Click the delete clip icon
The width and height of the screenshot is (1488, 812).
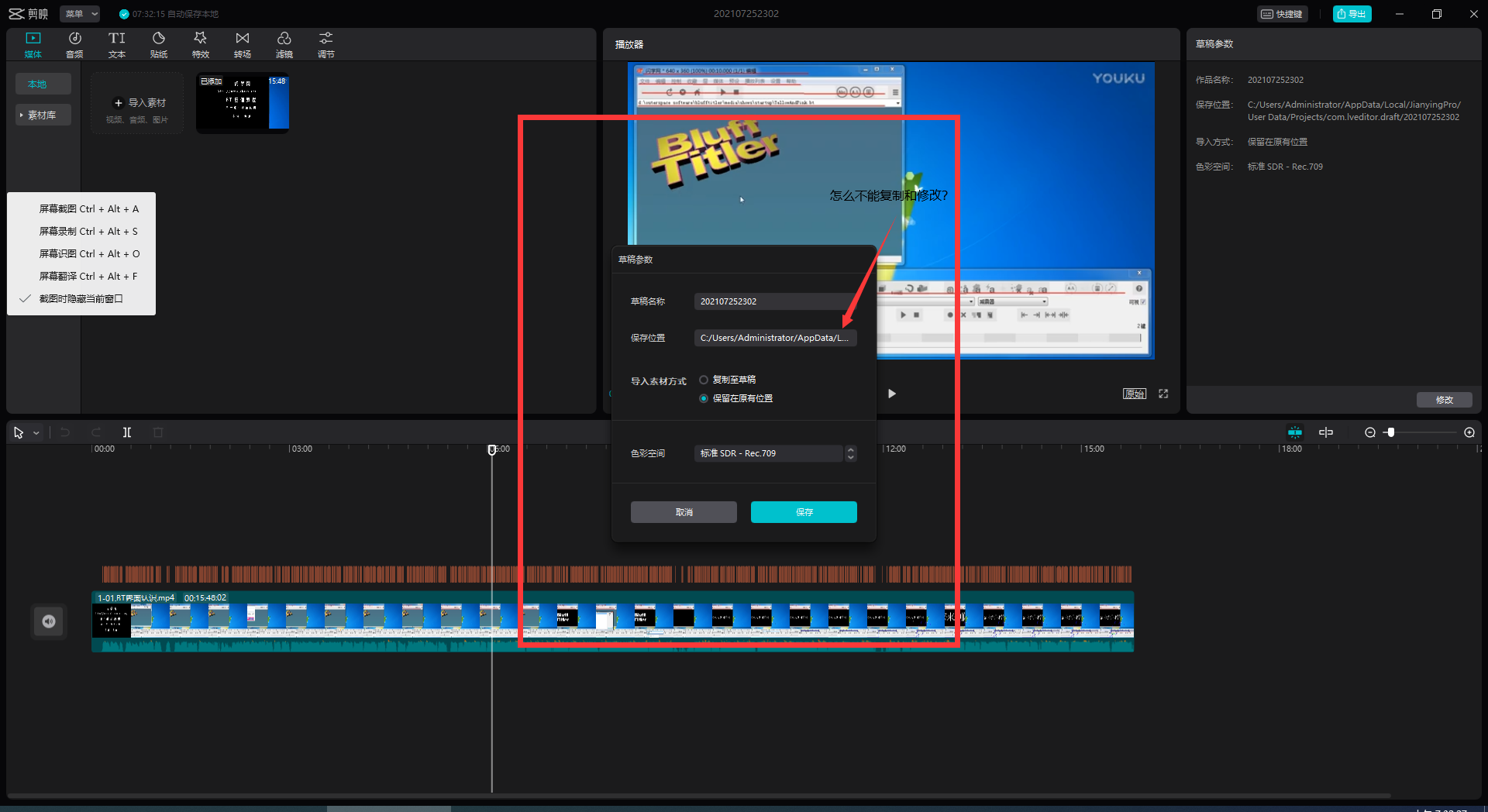pos(158,432)
